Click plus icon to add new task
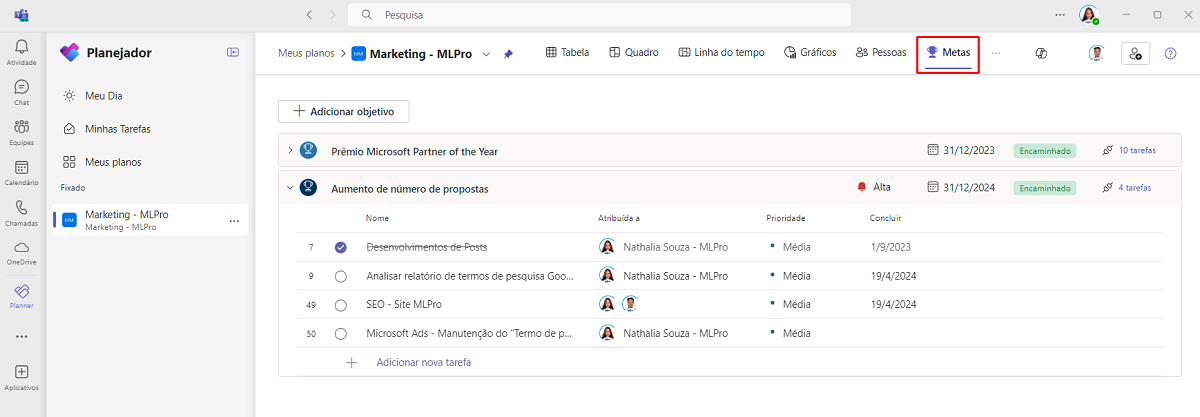Image resolution: width=1200 pixels, height=417 pixels. pyautogui.click(x=351, y=362)
